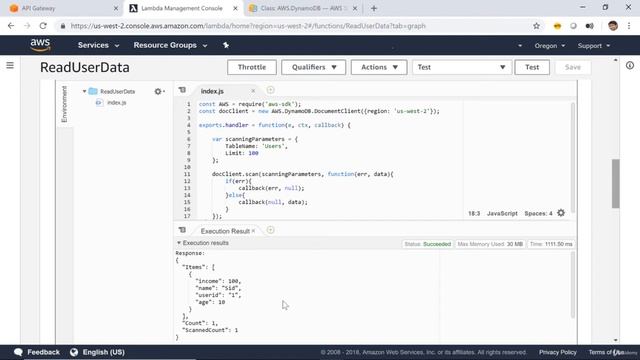Open a new browser tab
This screenshot has width=640, height=360.
pos(374,8)
